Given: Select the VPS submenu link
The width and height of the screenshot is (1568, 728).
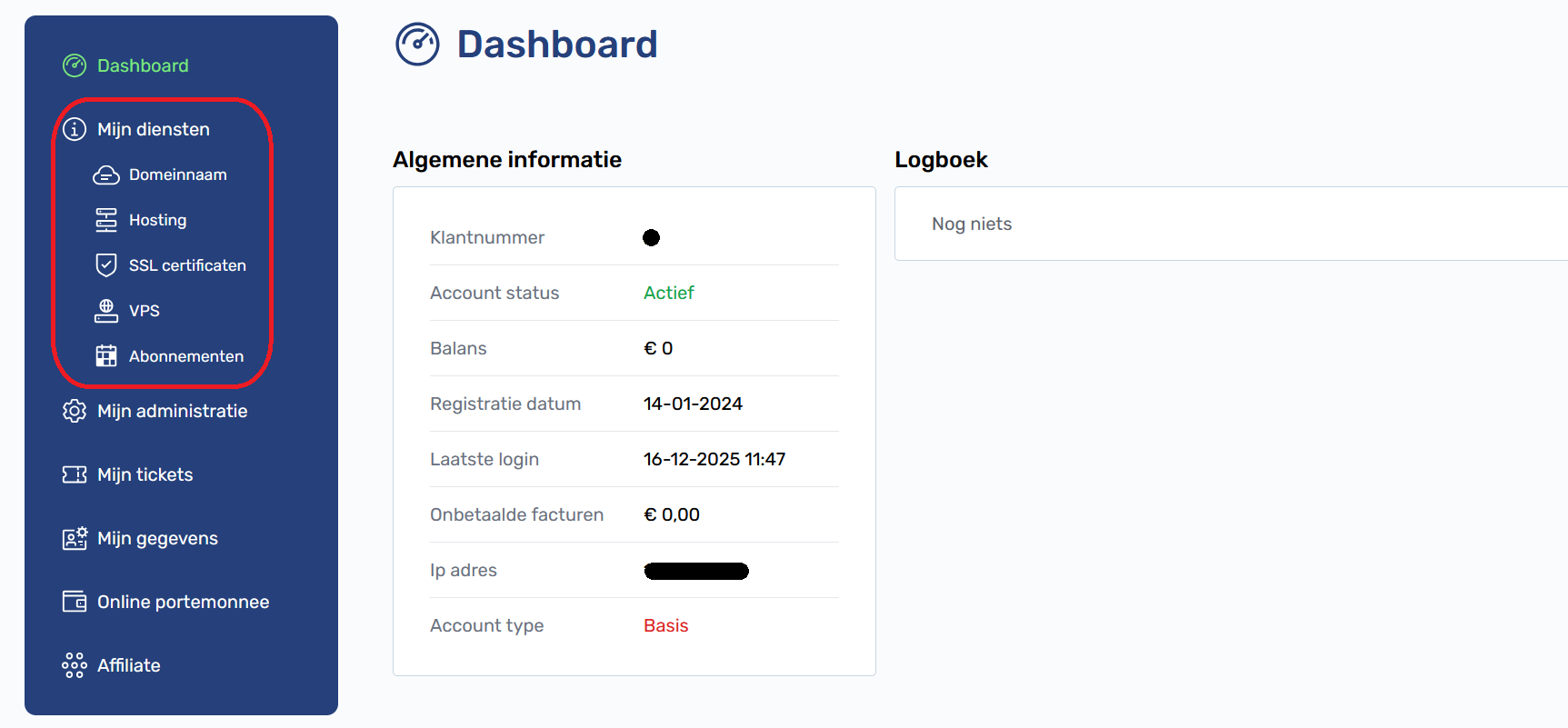Looking at the screenshot, I should pyautogui.click(x=145, y=311).
